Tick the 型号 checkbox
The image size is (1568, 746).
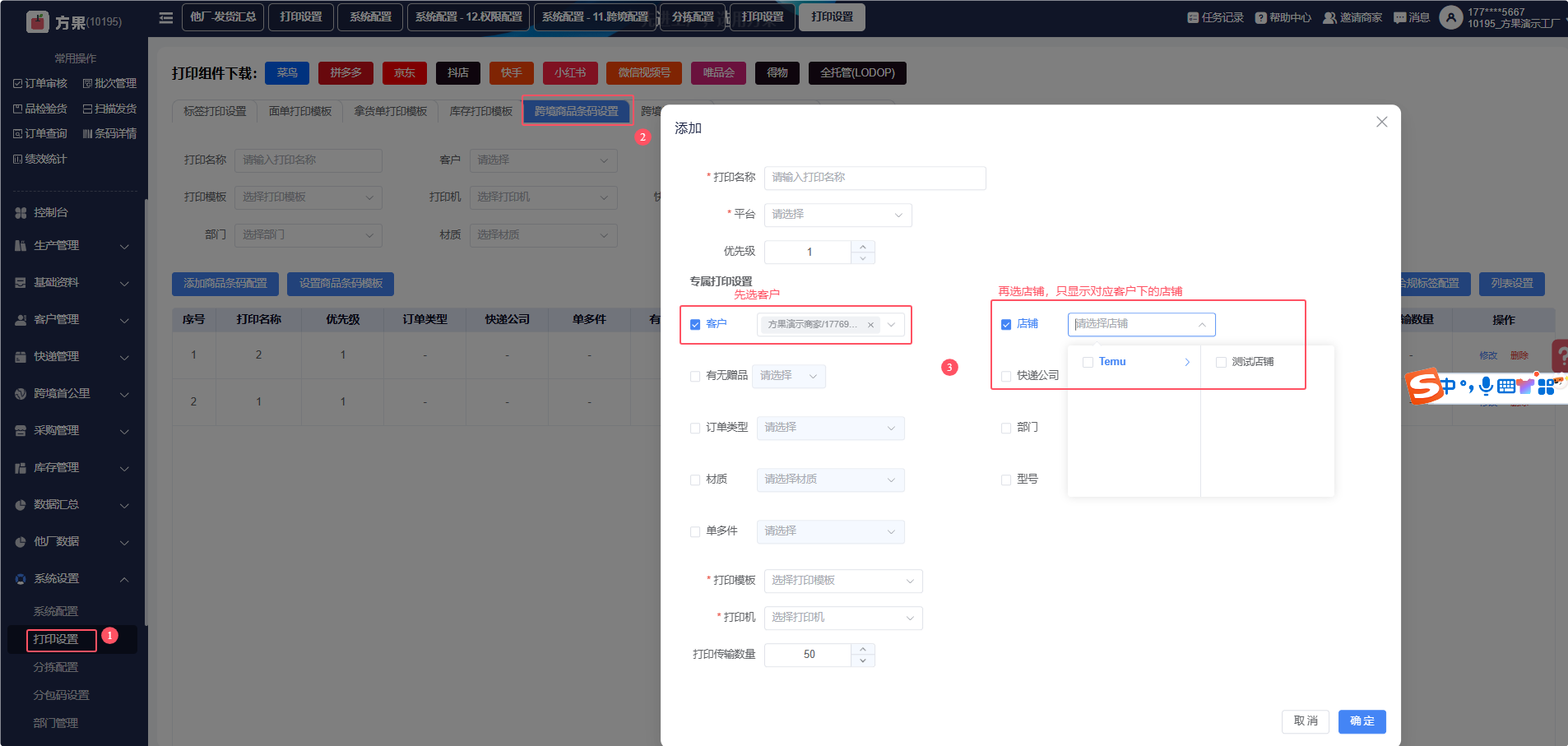coord(1006,480)
